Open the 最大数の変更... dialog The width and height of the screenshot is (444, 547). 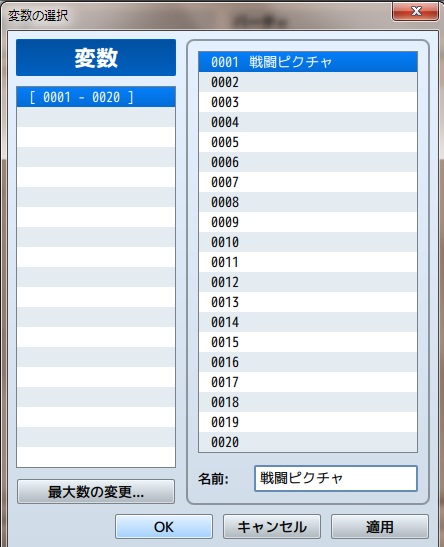click(x=96, y=492)
